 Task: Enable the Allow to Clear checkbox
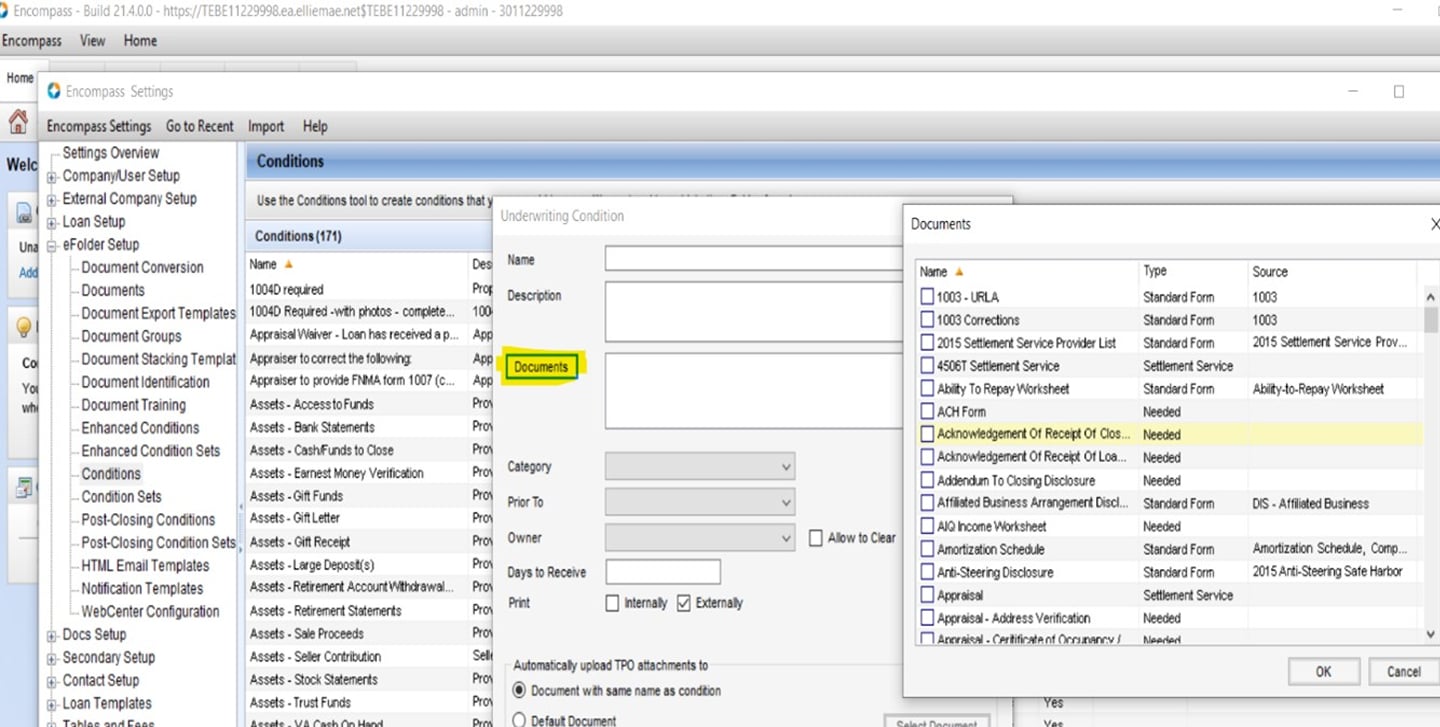coord(816,538)
